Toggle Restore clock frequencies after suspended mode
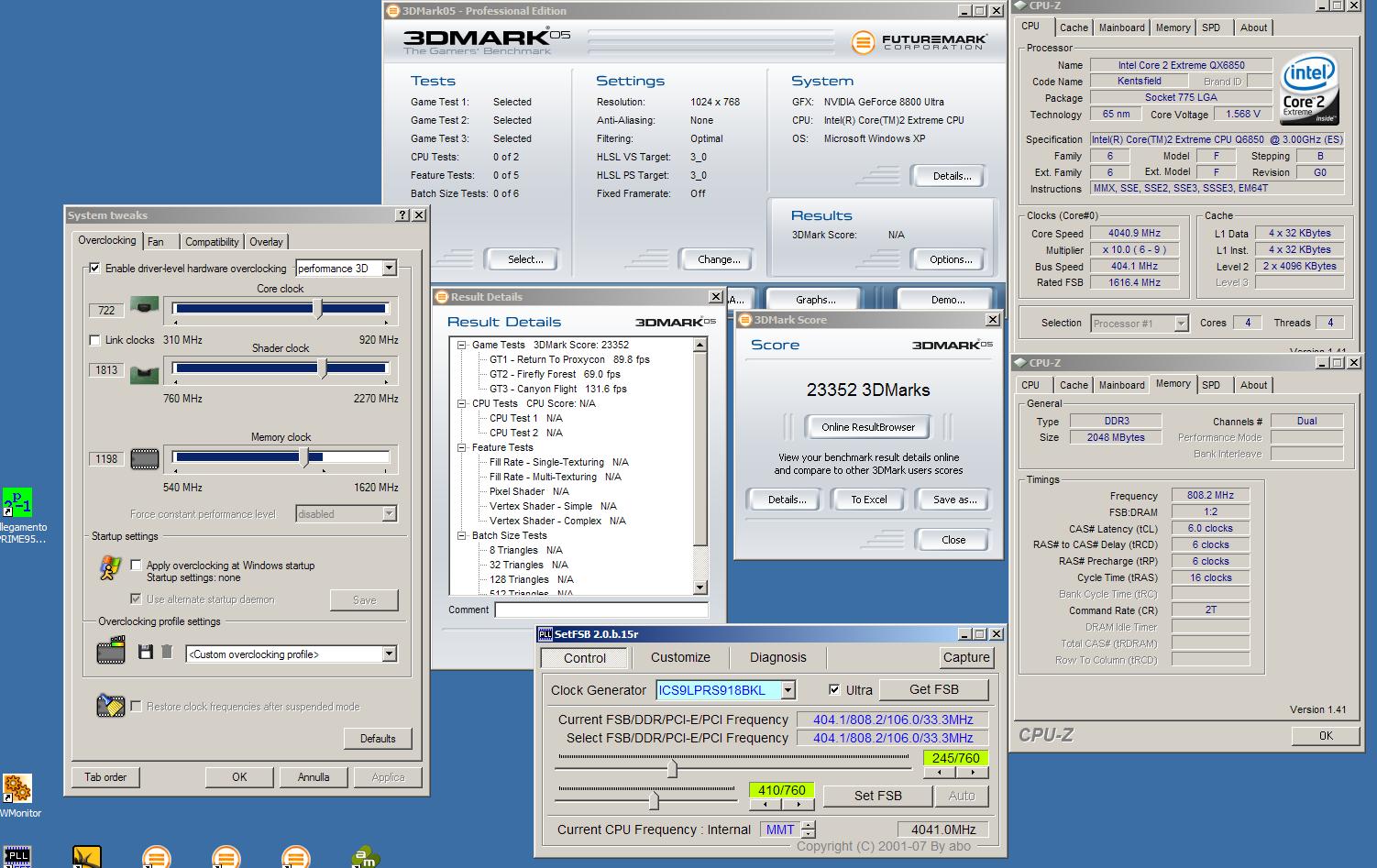Screen dimensions: 1377x868 [137, 707]
